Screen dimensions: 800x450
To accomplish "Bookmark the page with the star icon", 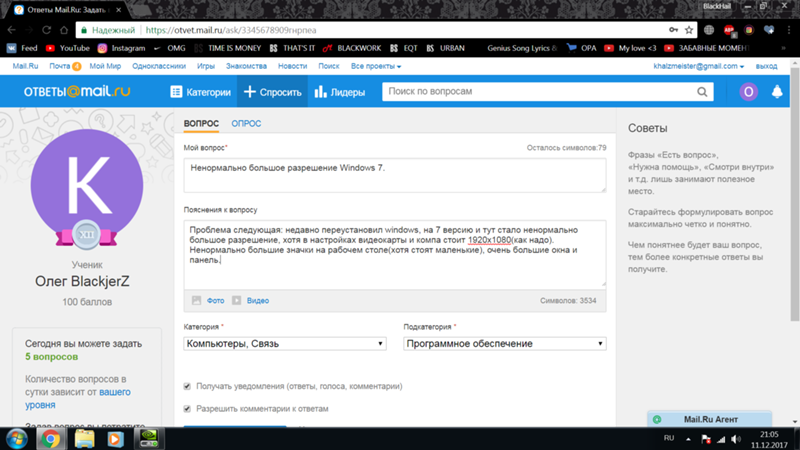I will tap(689, 30).
